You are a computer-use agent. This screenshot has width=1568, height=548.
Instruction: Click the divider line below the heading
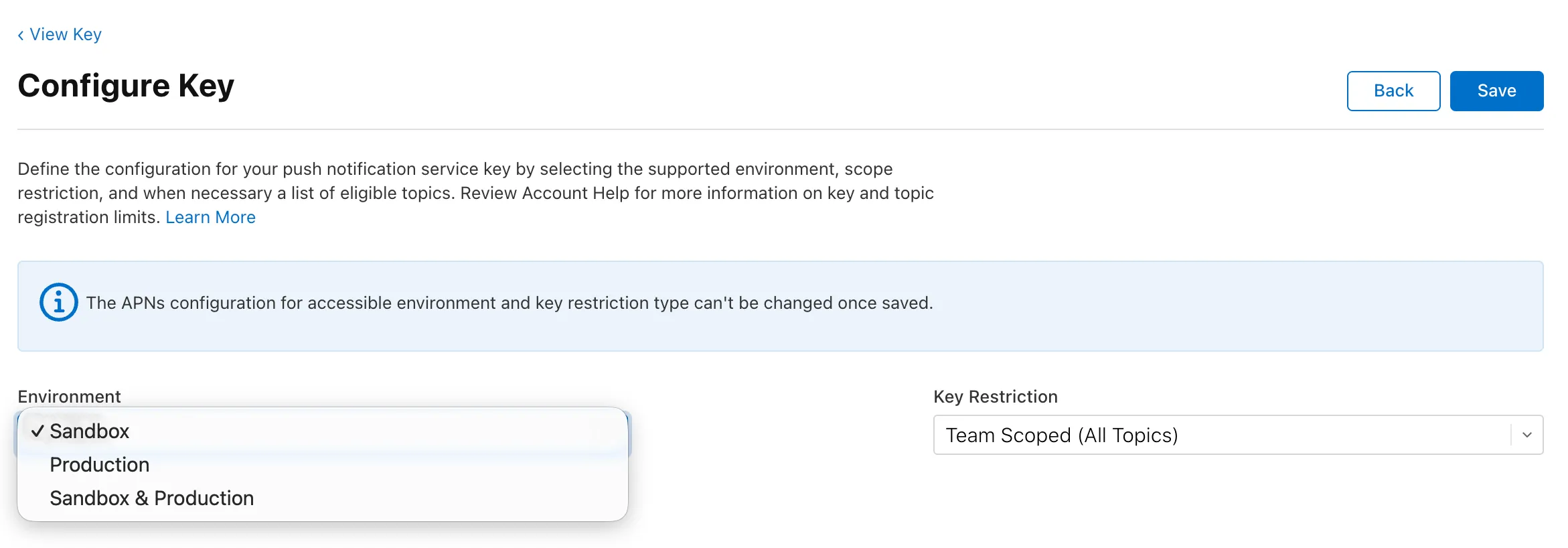coord(780,129)
